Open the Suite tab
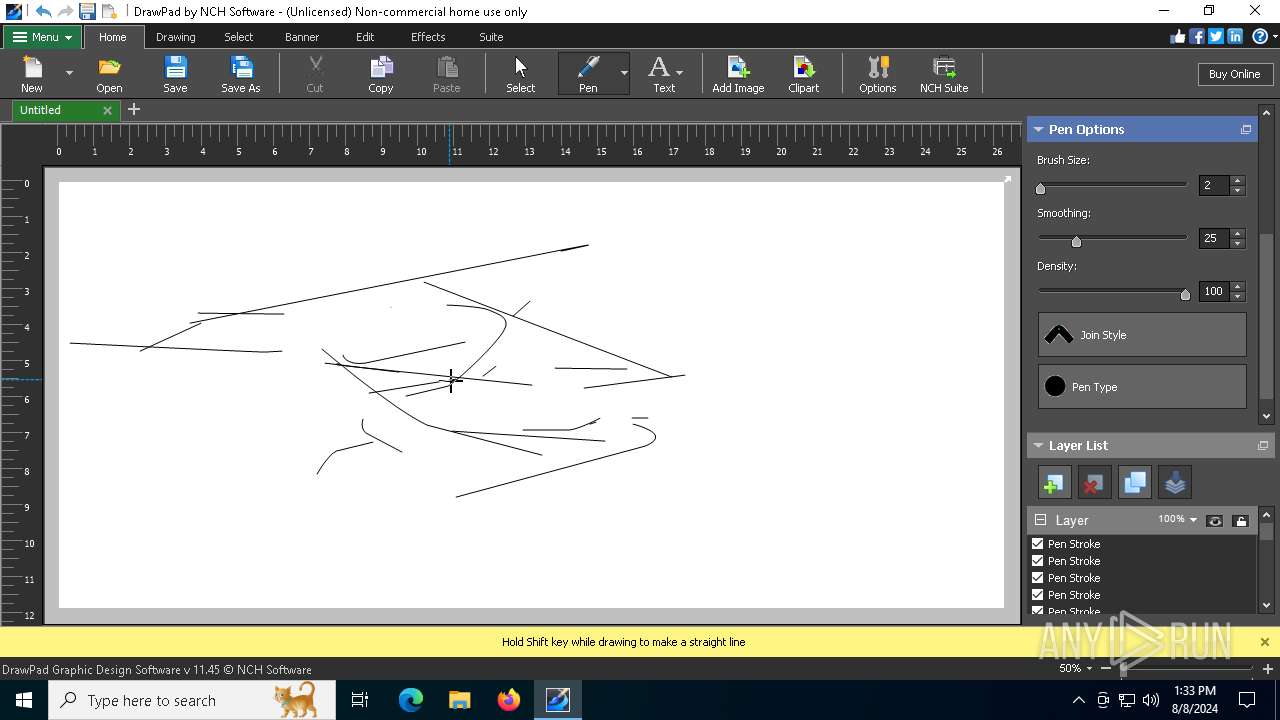This screenshot has width=1280, height=720. pyautogui.click(x=491, y=37)
